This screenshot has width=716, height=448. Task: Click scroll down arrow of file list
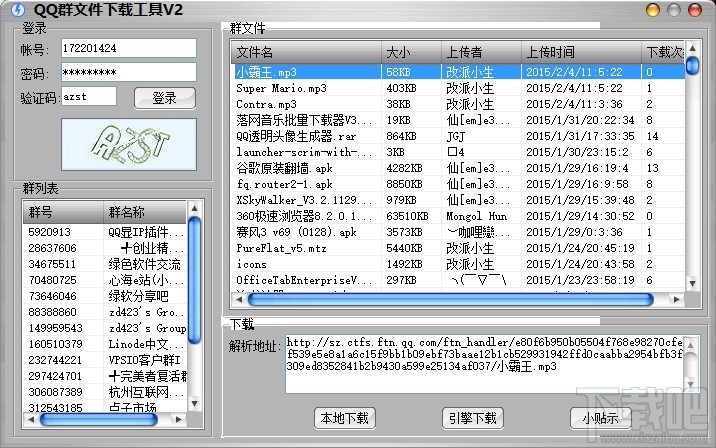coord(693,284)
